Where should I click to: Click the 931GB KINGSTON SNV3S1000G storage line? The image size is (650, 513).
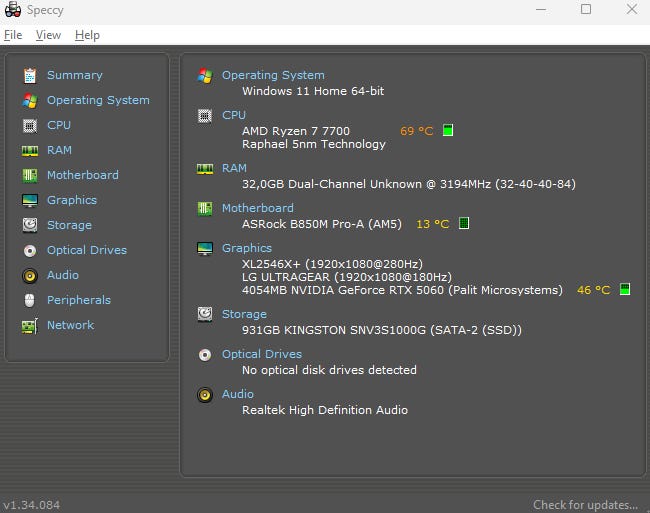point(382,330)
